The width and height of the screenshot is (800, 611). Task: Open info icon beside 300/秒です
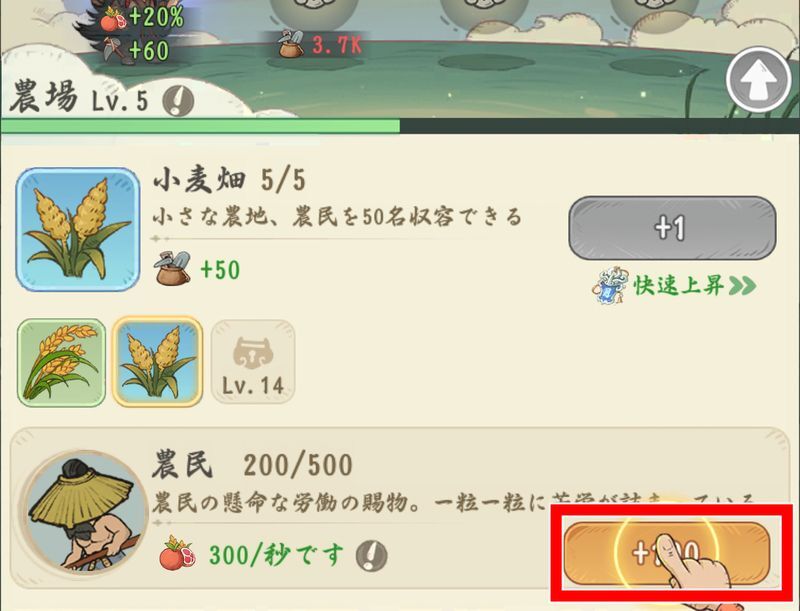371,555
